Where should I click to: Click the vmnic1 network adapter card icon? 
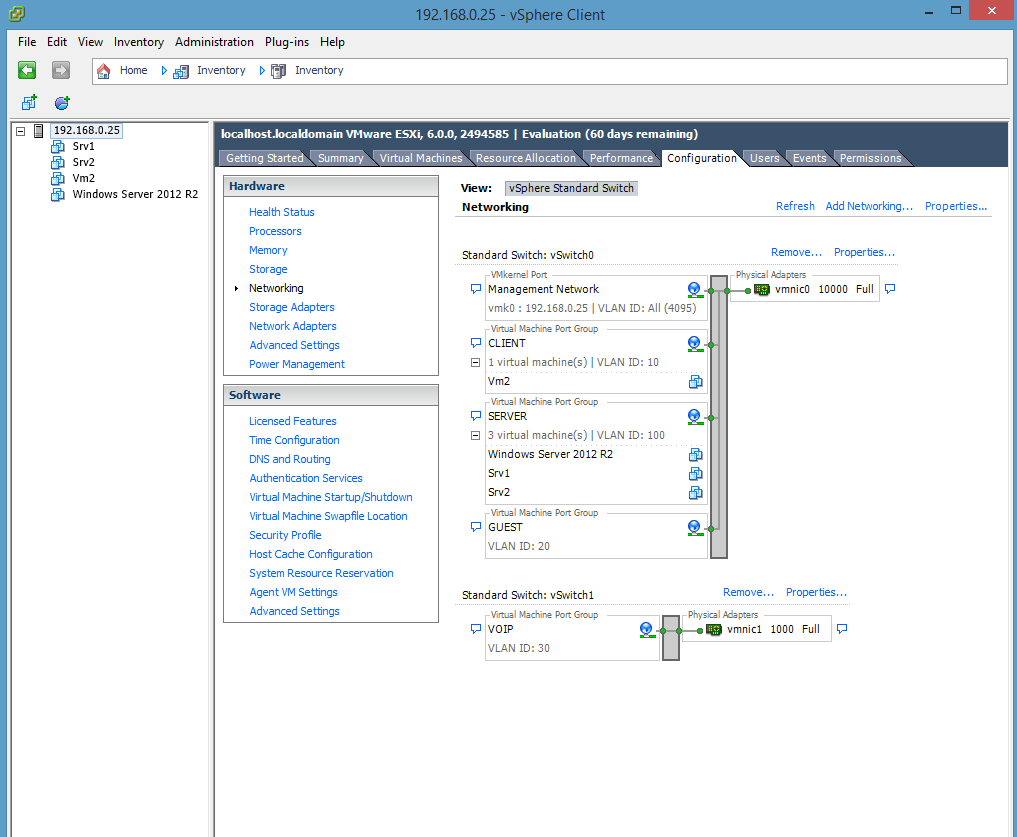[714, 629]
